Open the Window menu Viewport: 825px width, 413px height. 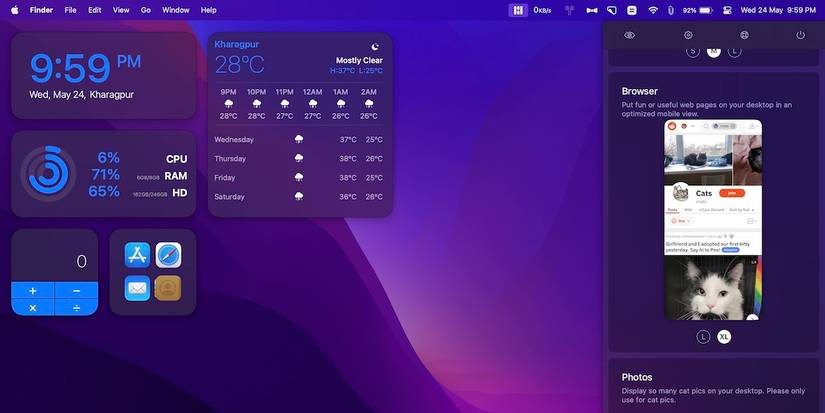(176, 10)
